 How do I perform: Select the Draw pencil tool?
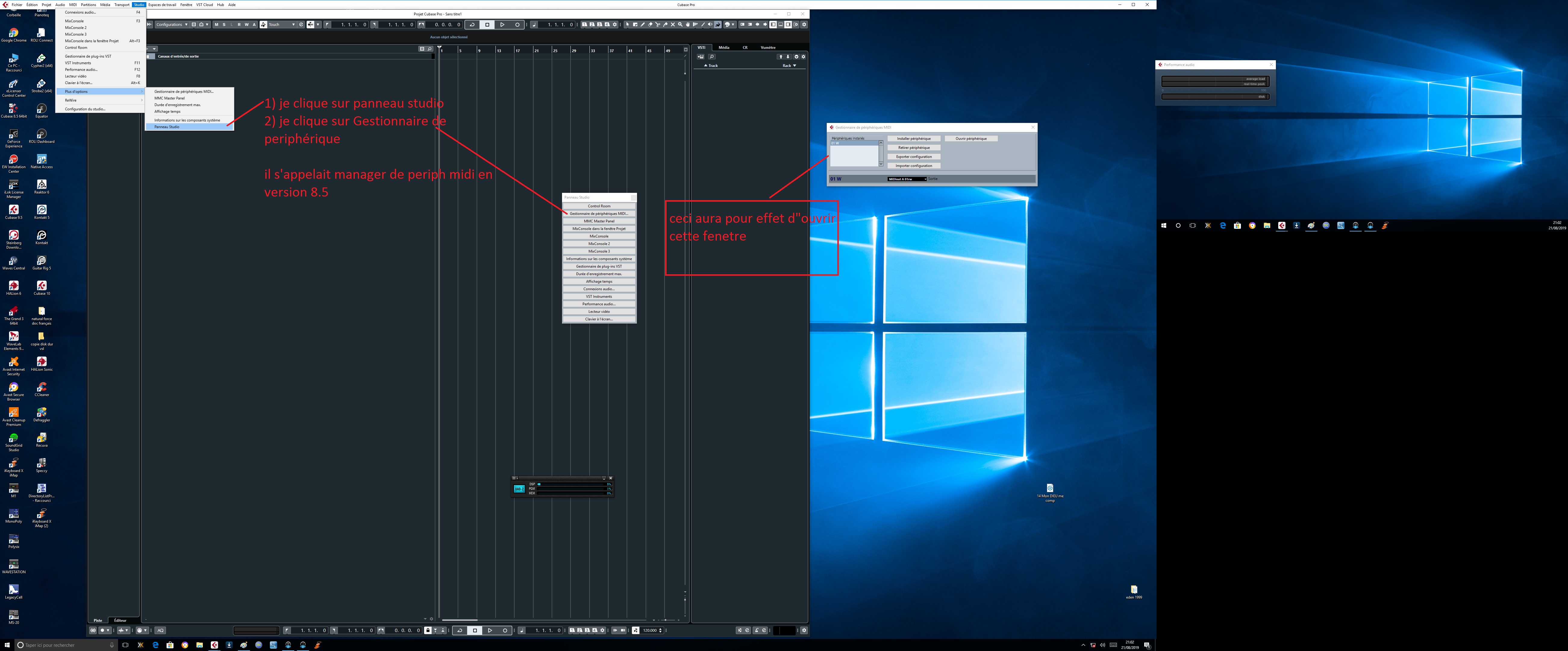tap(643, 24)
